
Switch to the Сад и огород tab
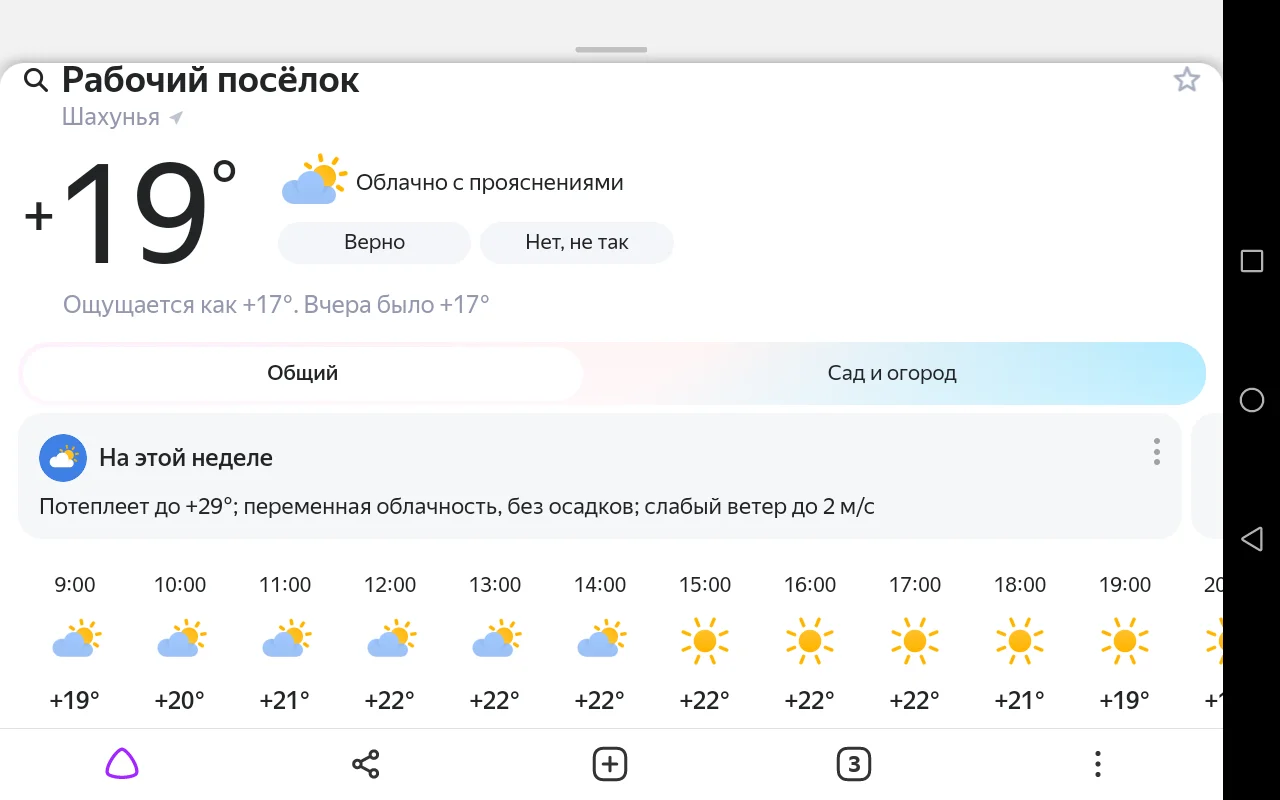click(891, 372)
